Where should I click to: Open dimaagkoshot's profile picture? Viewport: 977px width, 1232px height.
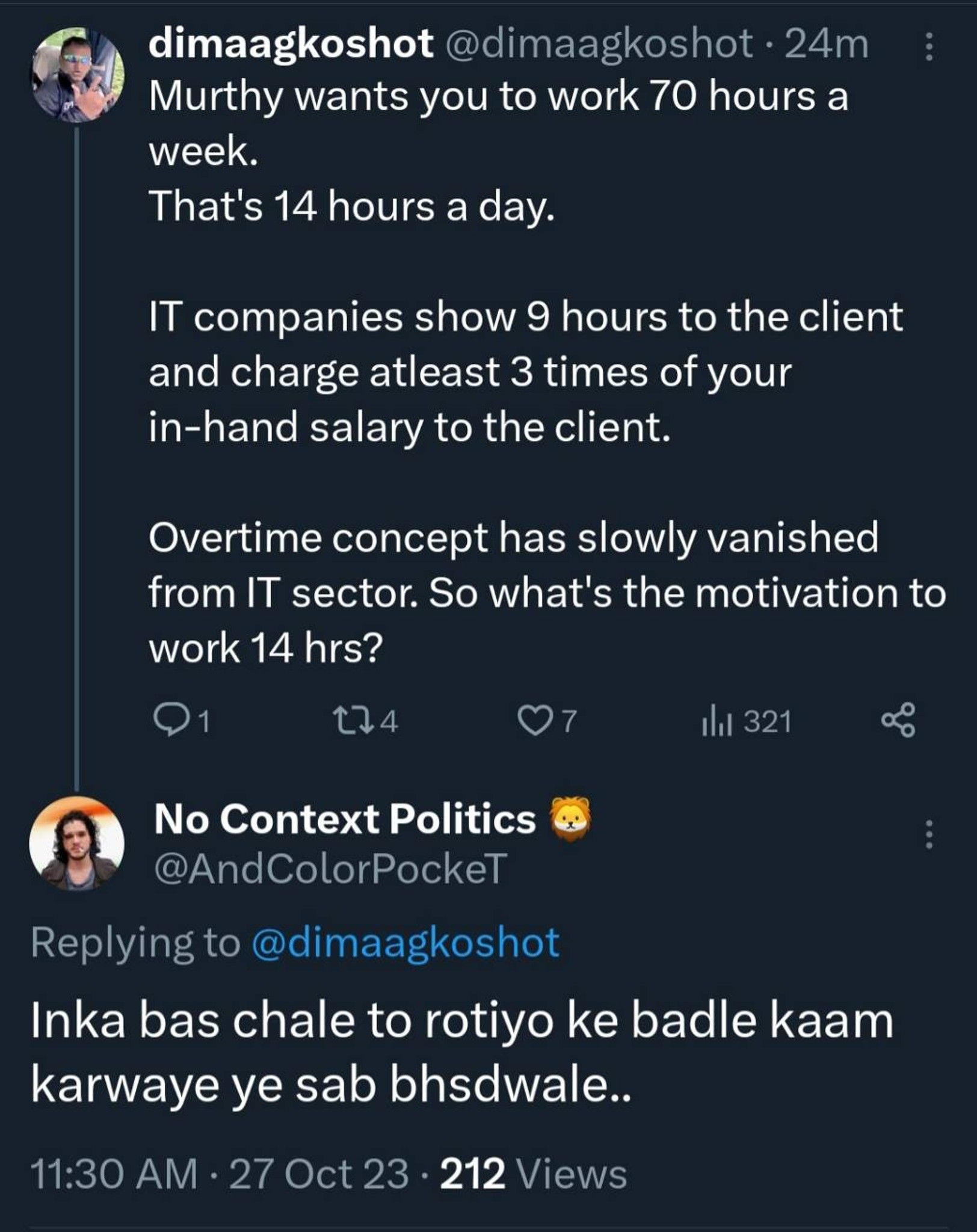pos(77,75)
